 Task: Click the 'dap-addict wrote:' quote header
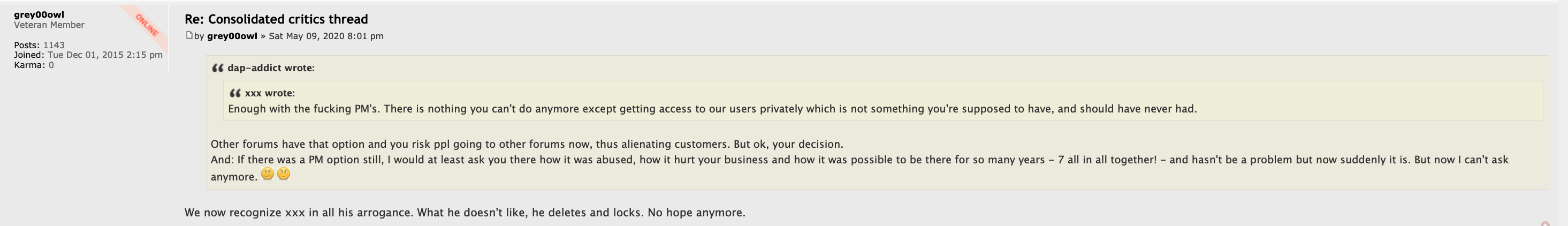pyautogui.click(x=271, y=68)
